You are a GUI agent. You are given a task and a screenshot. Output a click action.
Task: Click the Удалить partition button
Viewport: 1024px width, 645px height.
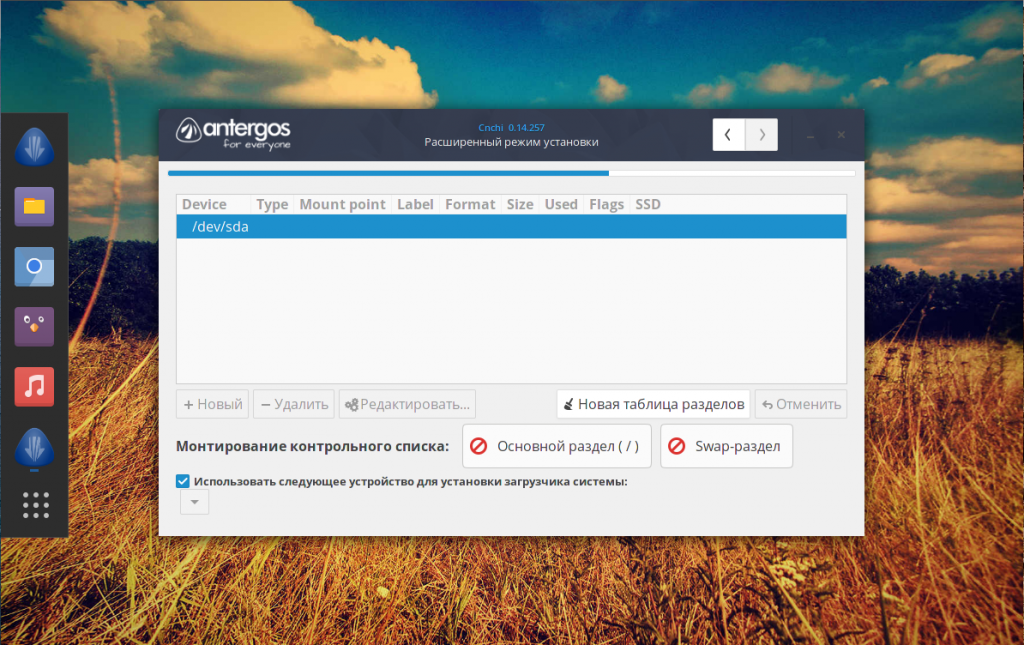coord(294,404)
